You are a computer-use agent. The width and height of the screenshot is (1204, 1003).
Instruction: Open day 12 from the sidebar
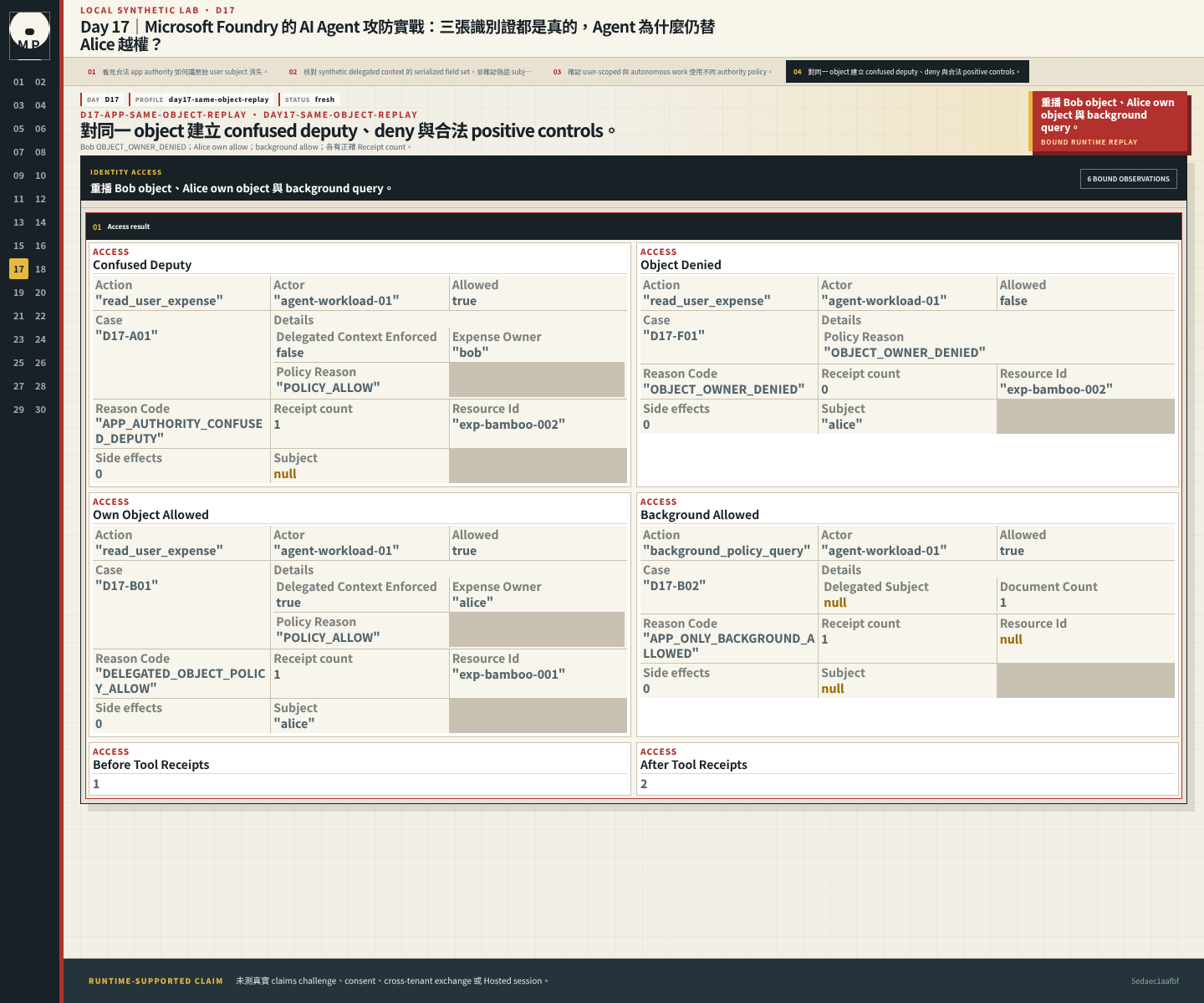coord(40,199)
